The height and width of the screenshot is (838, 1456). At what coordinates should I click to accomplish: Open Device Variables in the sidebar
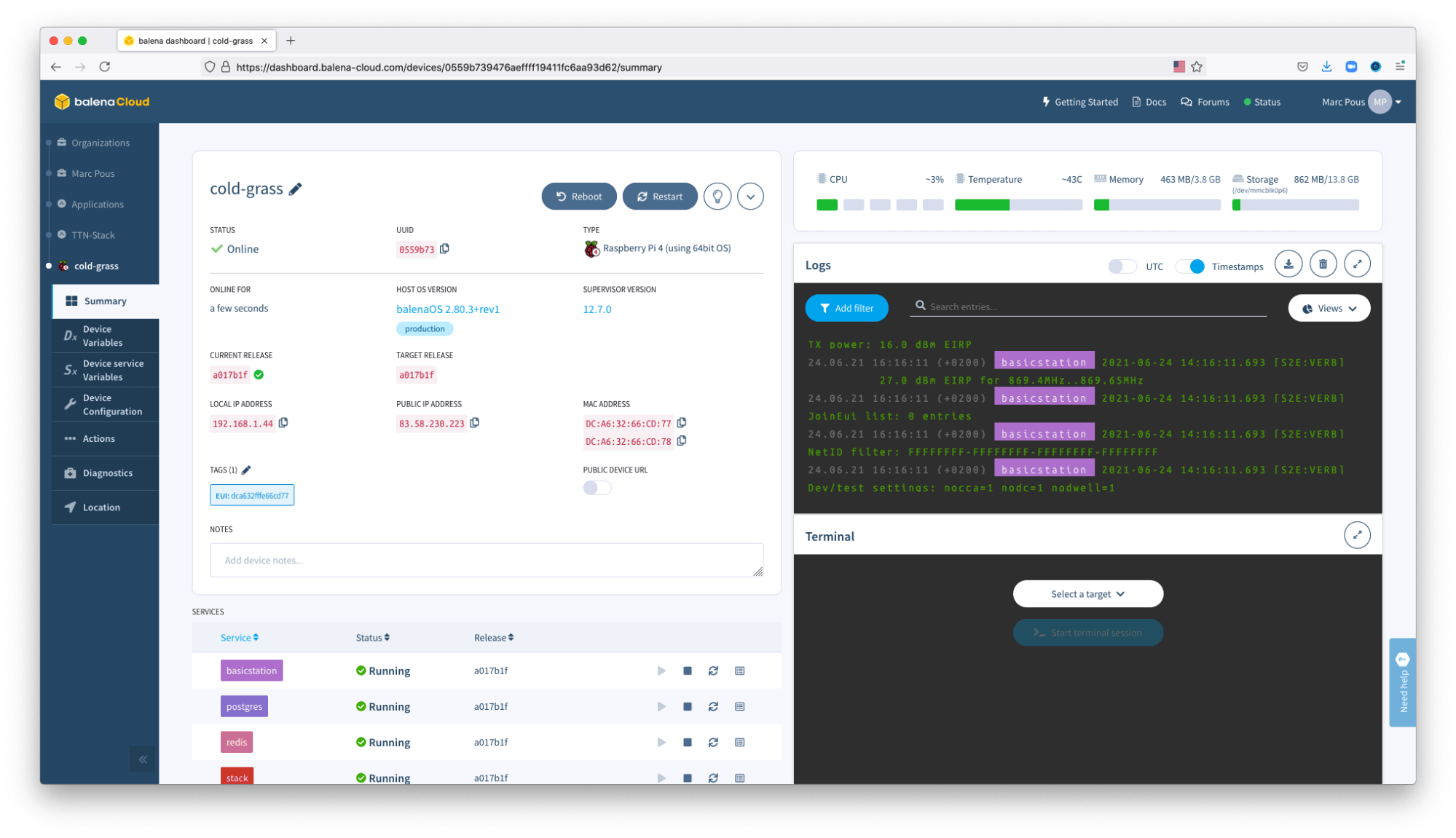(x=103, y=336)
